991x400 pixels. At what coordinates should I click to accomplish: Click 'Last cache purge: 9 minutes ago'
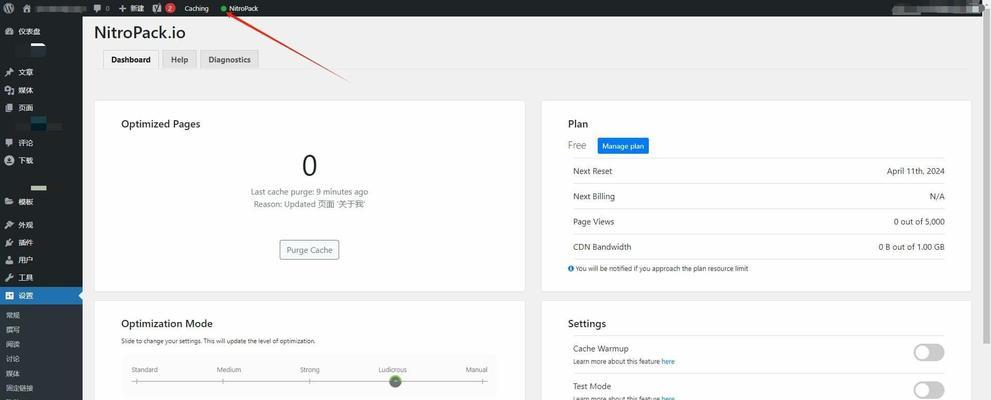pyautogui.click(x=309, y=191)
